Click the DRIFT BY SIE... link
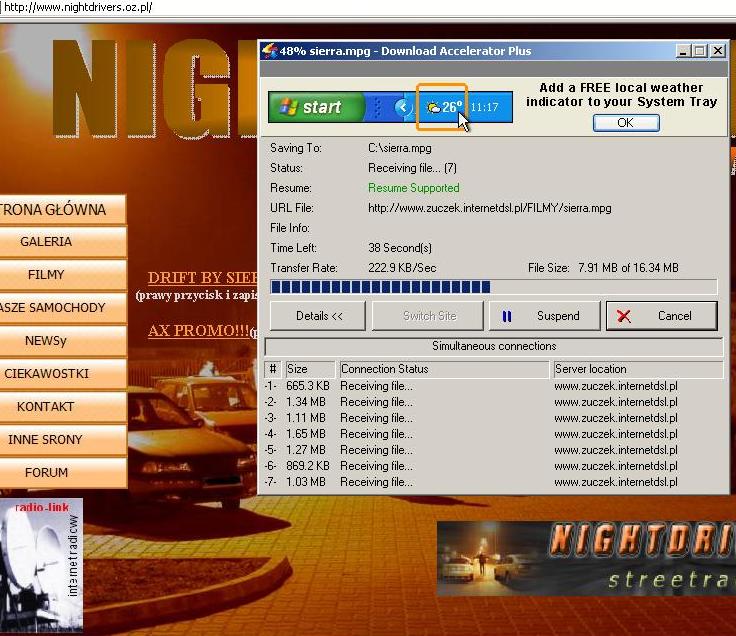This screenshot has width=736, height=636. click(203, 278)
